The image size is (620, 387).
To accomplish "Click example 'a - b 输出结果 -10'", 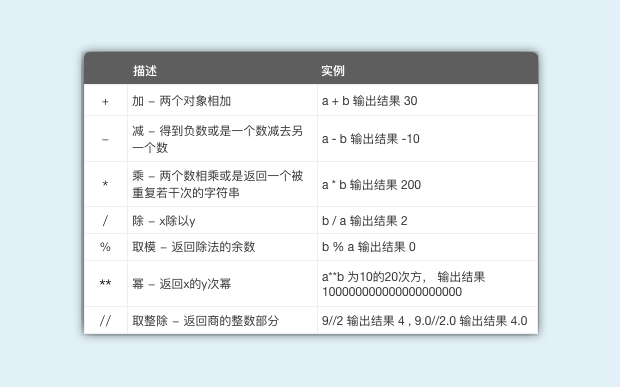I will pyautogui.click(x=371, y=139).
